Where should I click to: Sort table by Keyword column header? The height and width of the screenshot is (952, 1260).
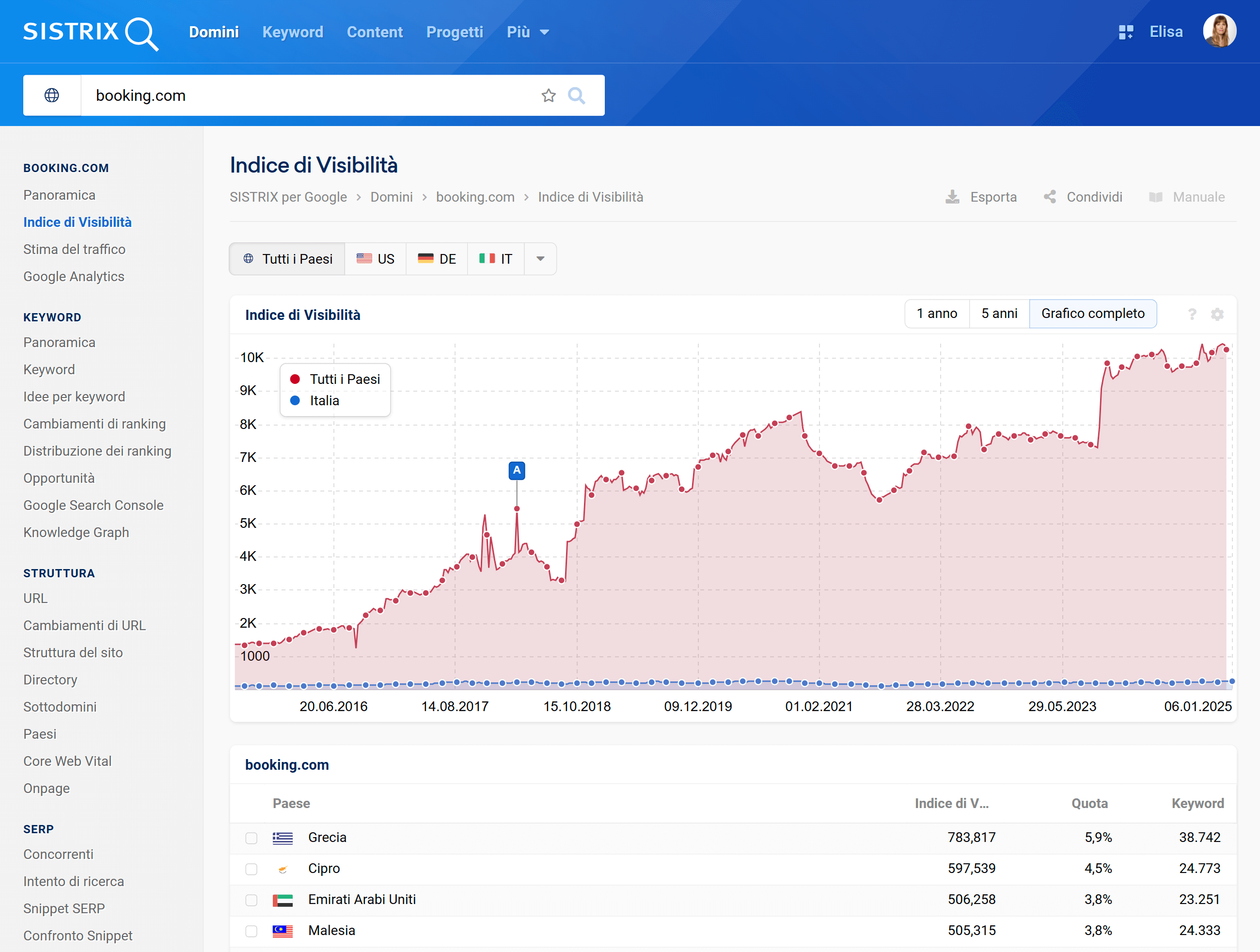(1197, 803)
